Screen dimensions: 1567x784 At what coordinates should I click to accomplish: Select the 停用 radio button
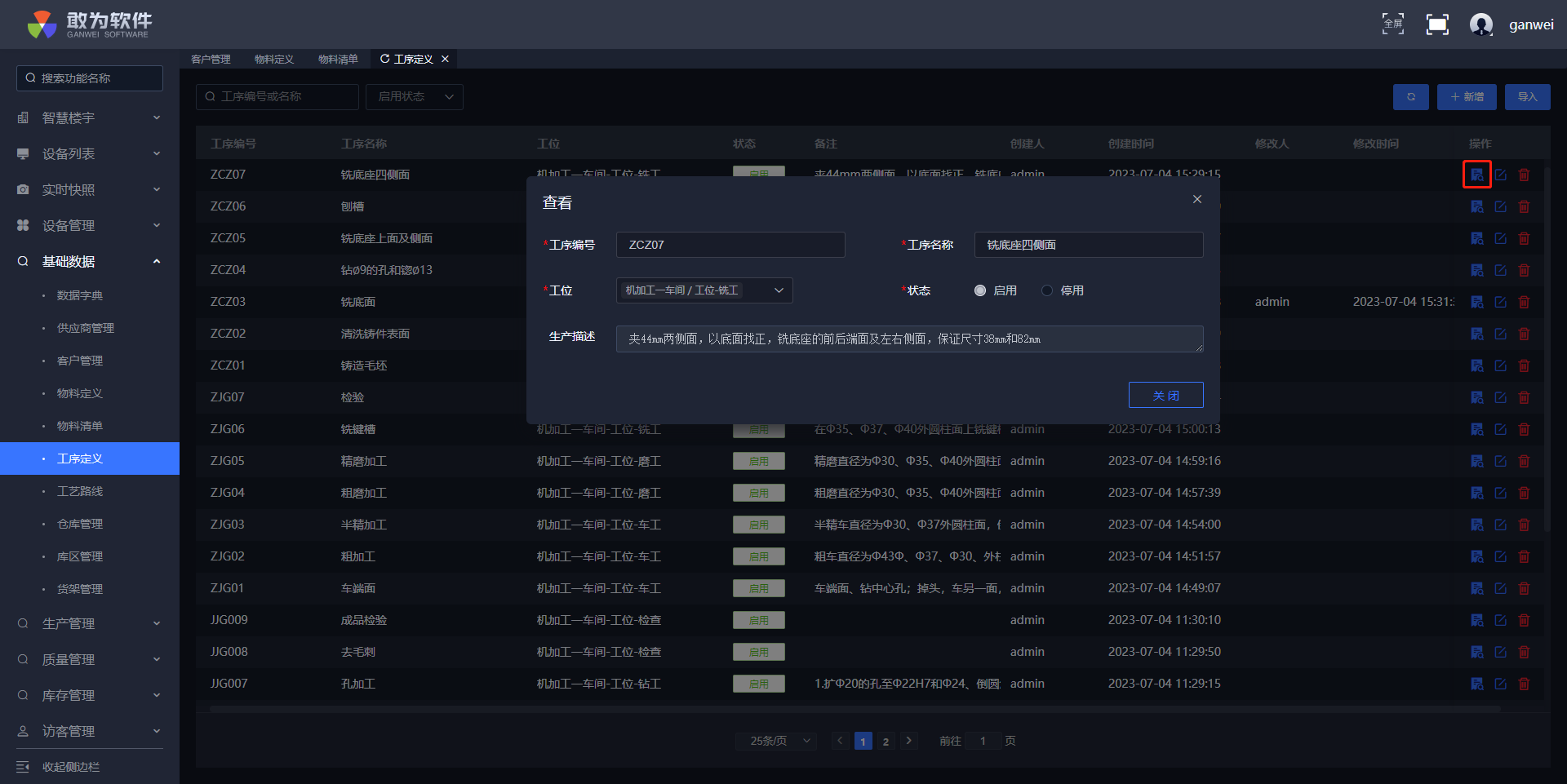tap(1047, 290)
